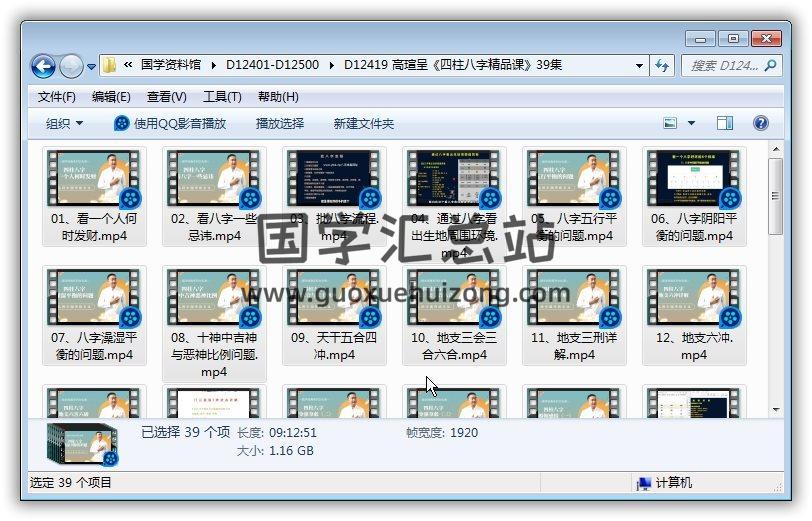812x521 pixels.
Task: Click the Back navigation arrow button
Action: tap(43, 66)
